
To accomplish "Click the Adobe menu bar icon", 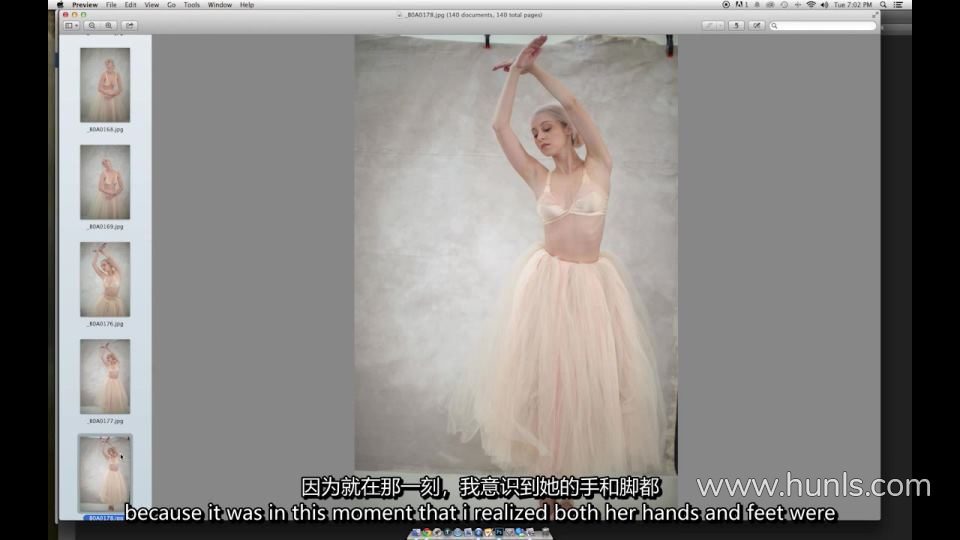I will click(x=741, y=4).
